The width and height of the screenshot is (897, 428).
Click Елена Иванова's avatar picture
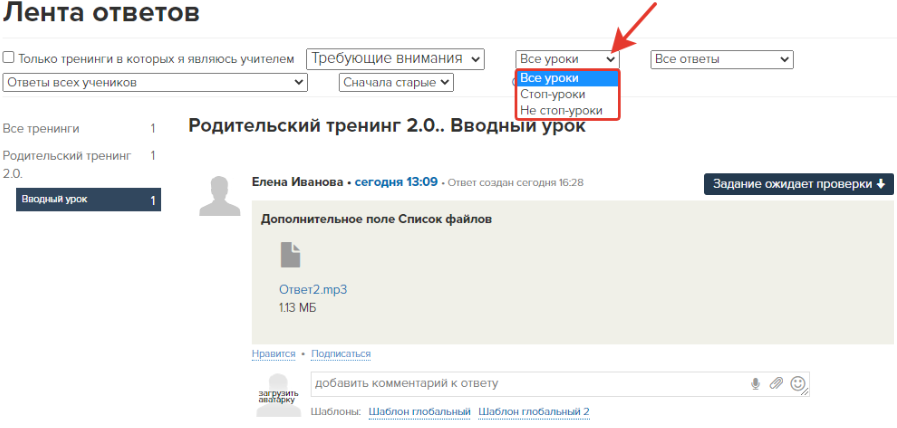[x=220, y=196]
